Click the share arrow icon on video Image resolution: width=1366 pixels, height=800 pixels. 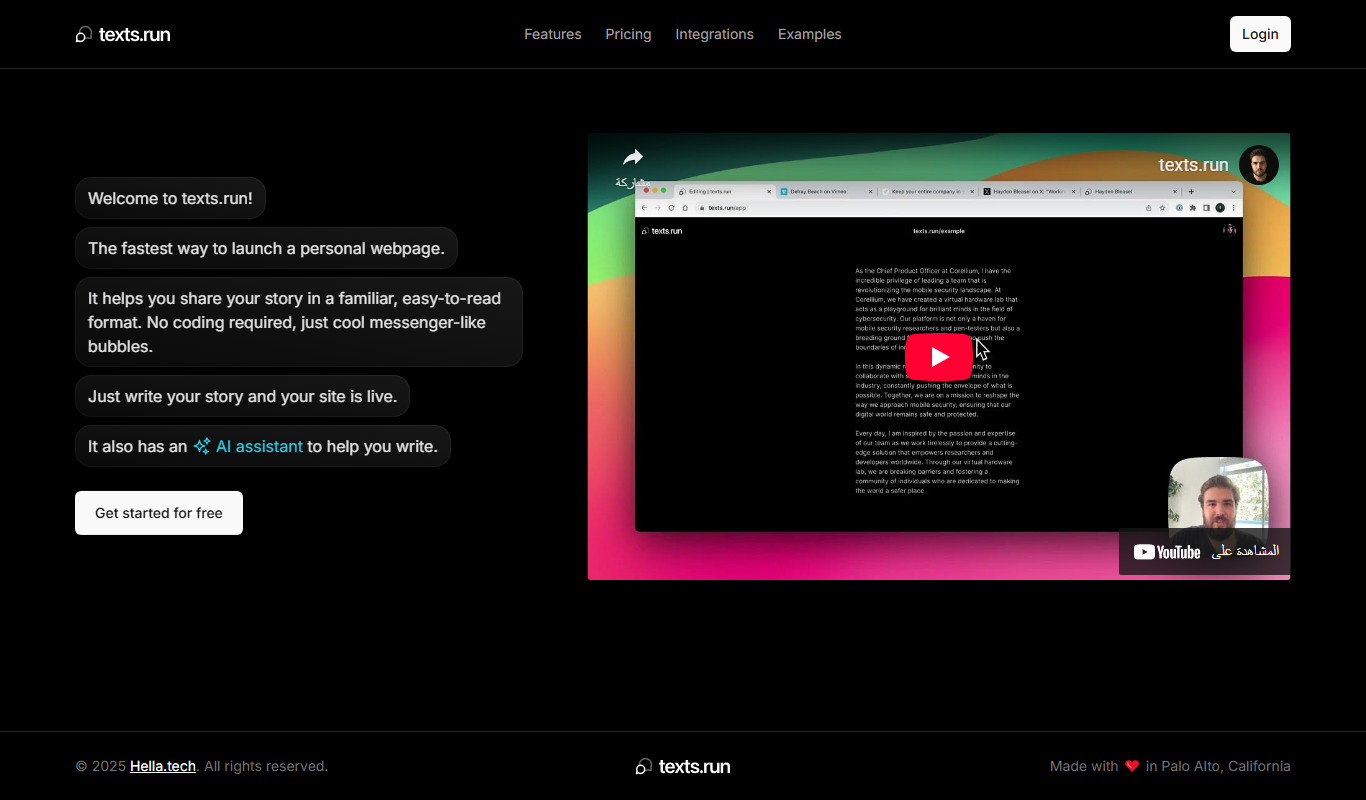click(632, 157)
